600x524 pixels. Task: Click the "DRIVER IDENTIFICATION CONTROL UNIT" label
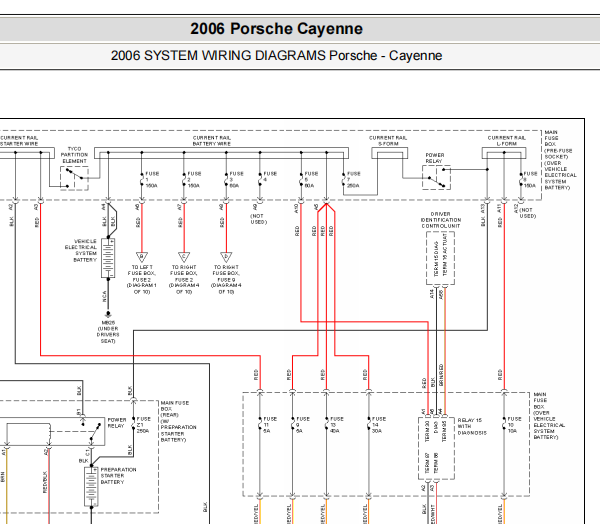tap(440, 220)
